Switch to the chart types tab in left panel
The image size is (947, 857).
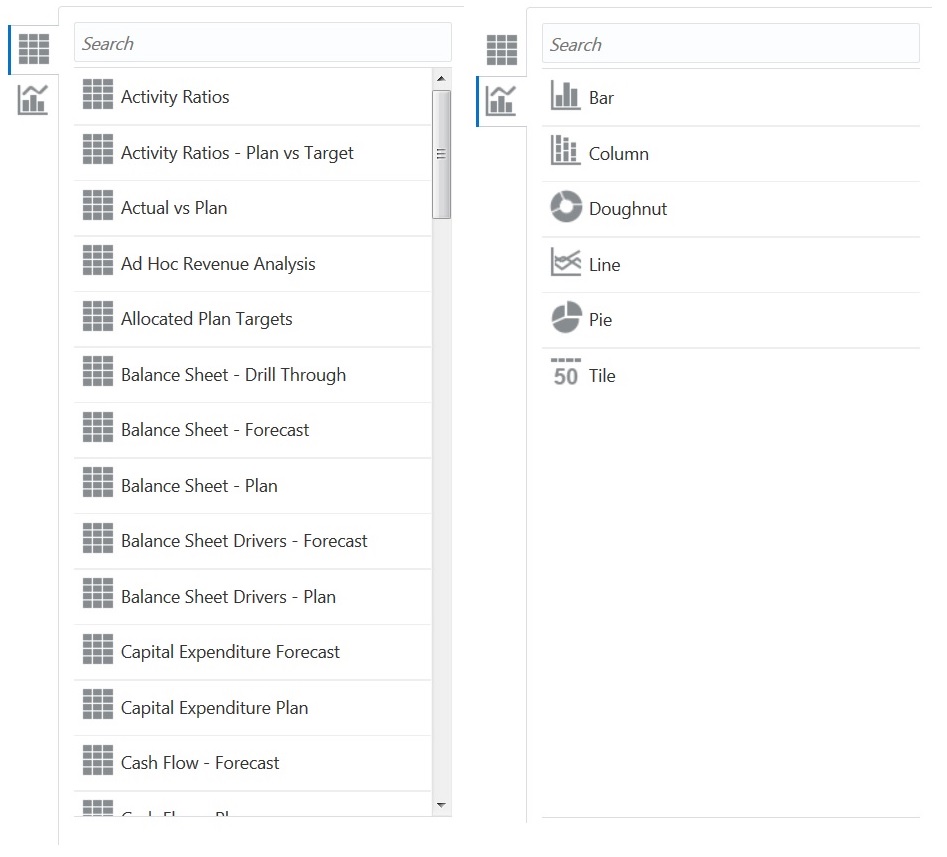(x=33, y=100)
